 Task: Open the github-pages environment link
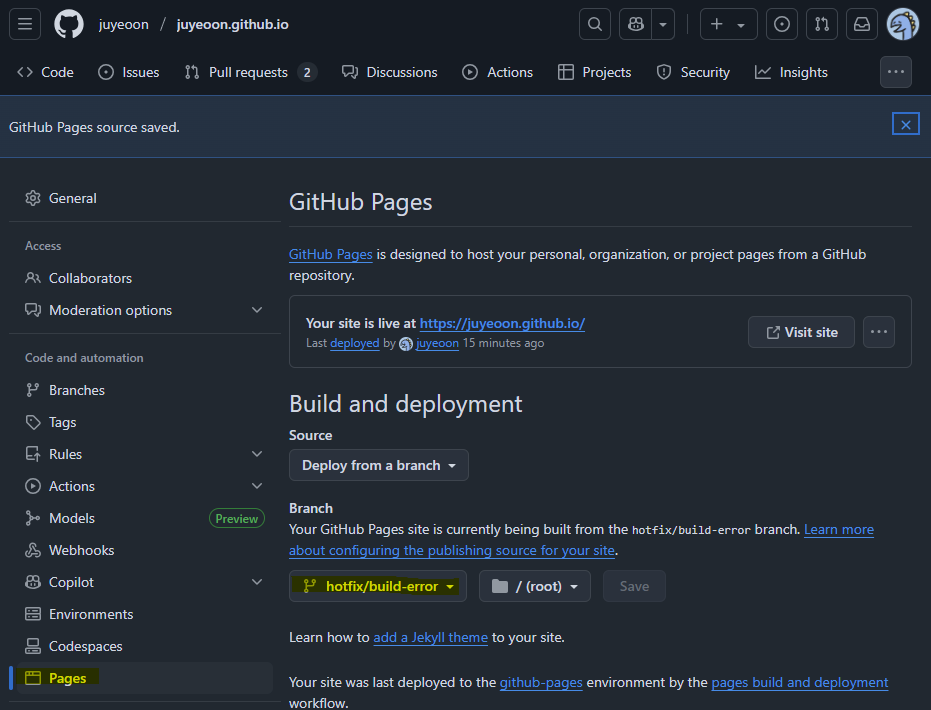[541, 683]
